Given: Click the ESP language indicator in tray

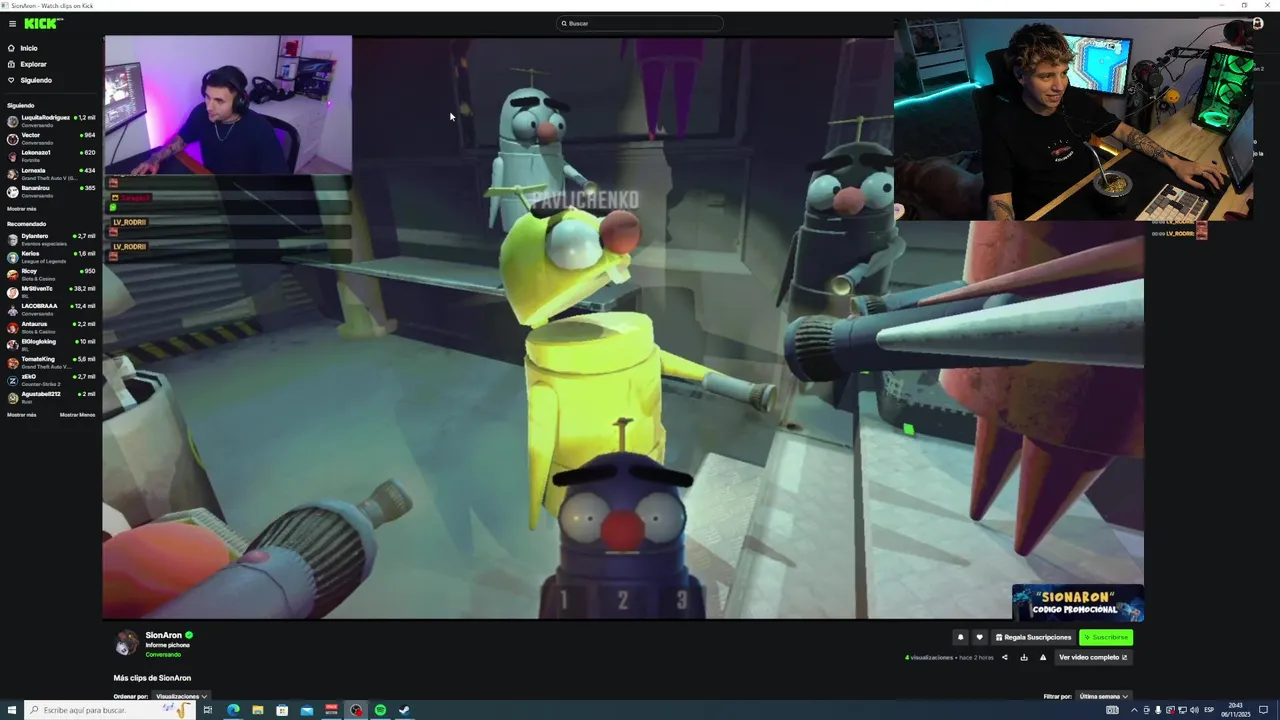Looking at the screenshot, I should 1209,710.
